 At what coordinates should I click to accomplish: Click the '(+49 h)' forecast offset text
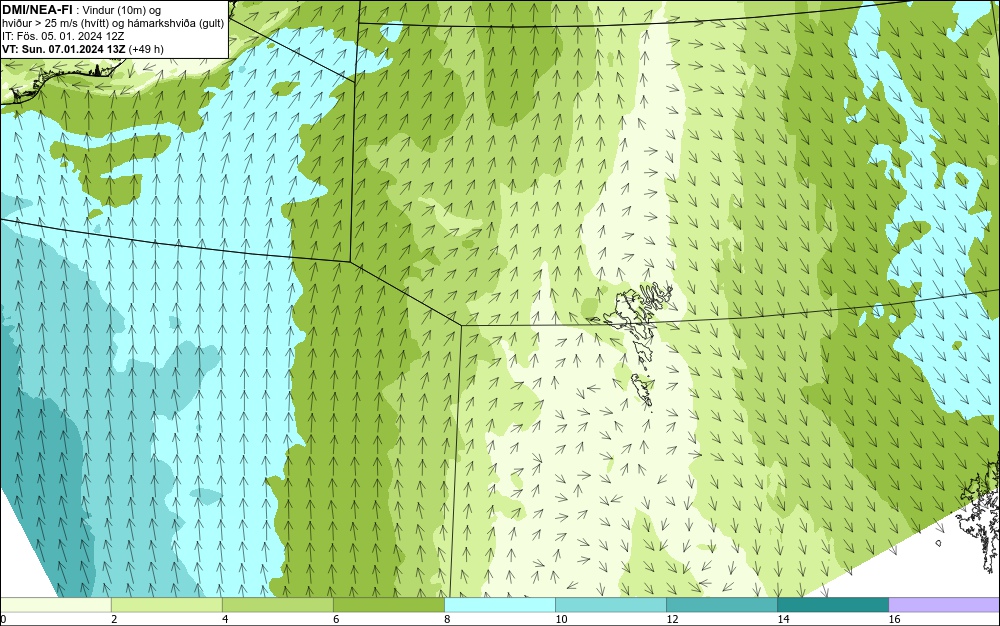click(146, 49)
